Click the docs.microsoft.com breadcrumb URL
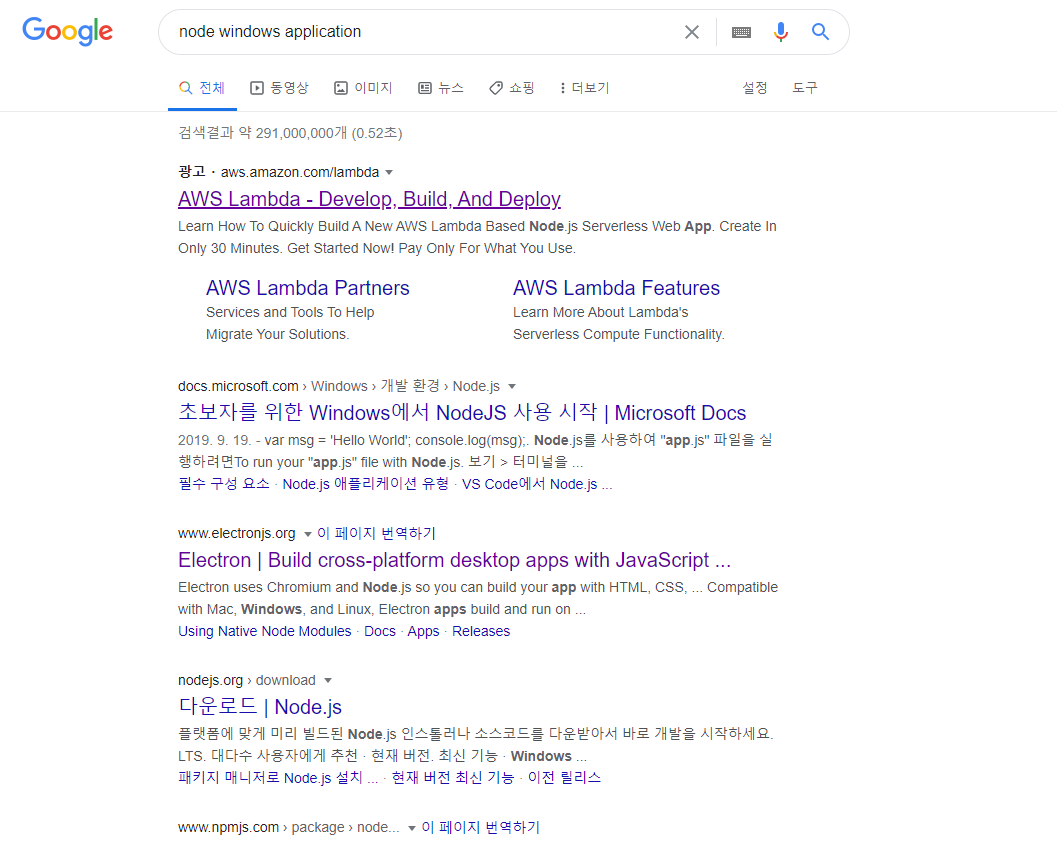This screenshot has width=1057, height=843. 339,386
